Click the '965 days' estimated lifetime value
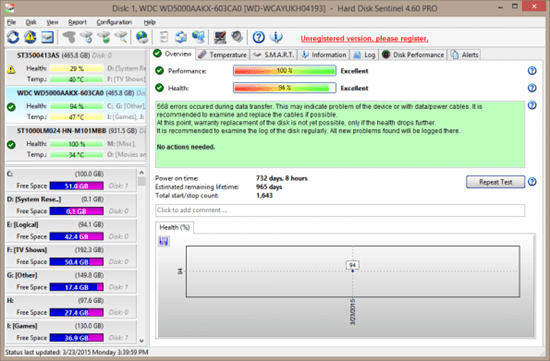 point(269,187)
